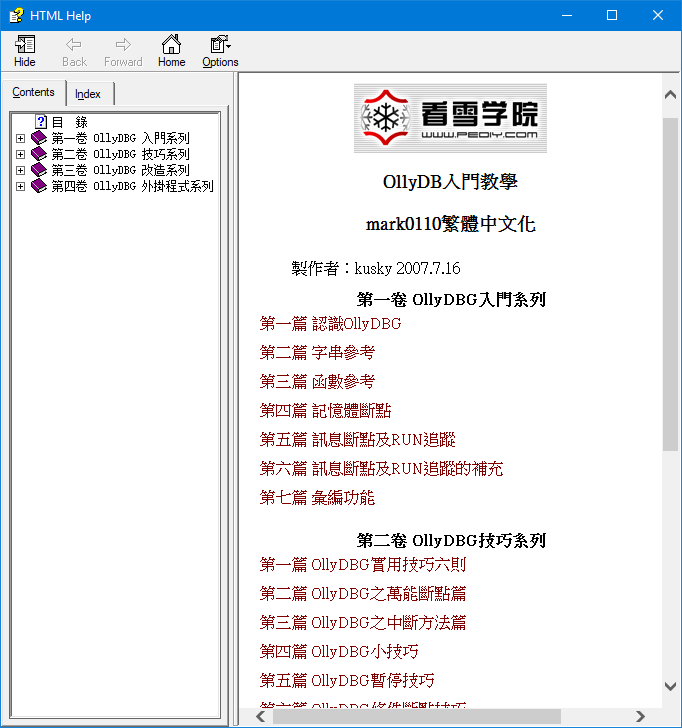Viewport: 682px width, 728px height.
Task: Open the Options toolbar menu
Action: point(220,51)
